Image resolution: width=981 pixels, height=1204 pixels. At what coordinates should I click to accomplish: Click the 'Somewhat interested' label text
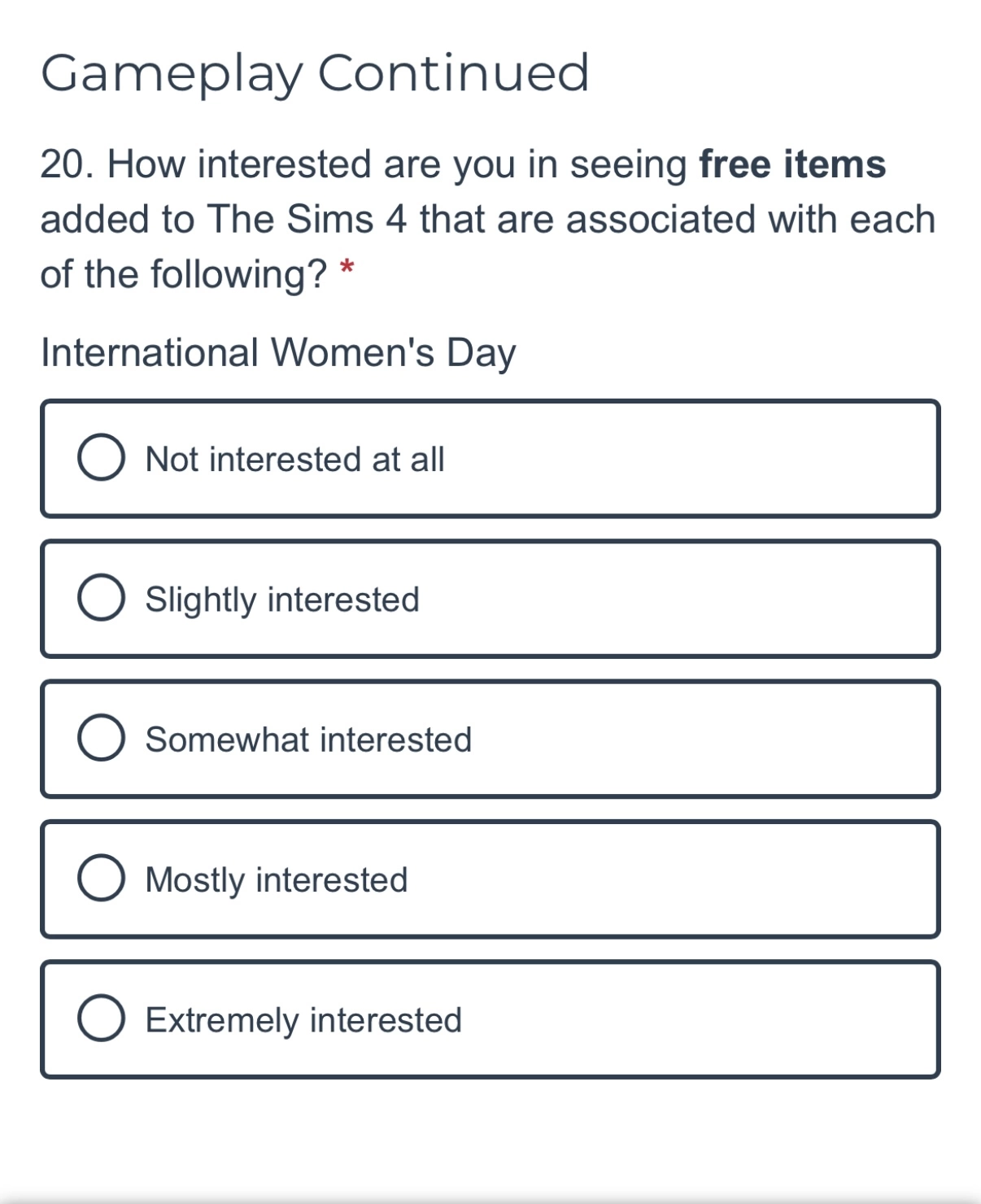click(x=308, y=740)
